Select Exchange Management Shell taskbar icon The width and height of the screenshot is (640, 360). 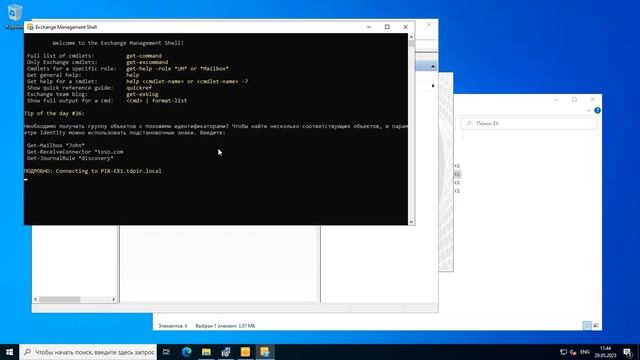point(265,352)
